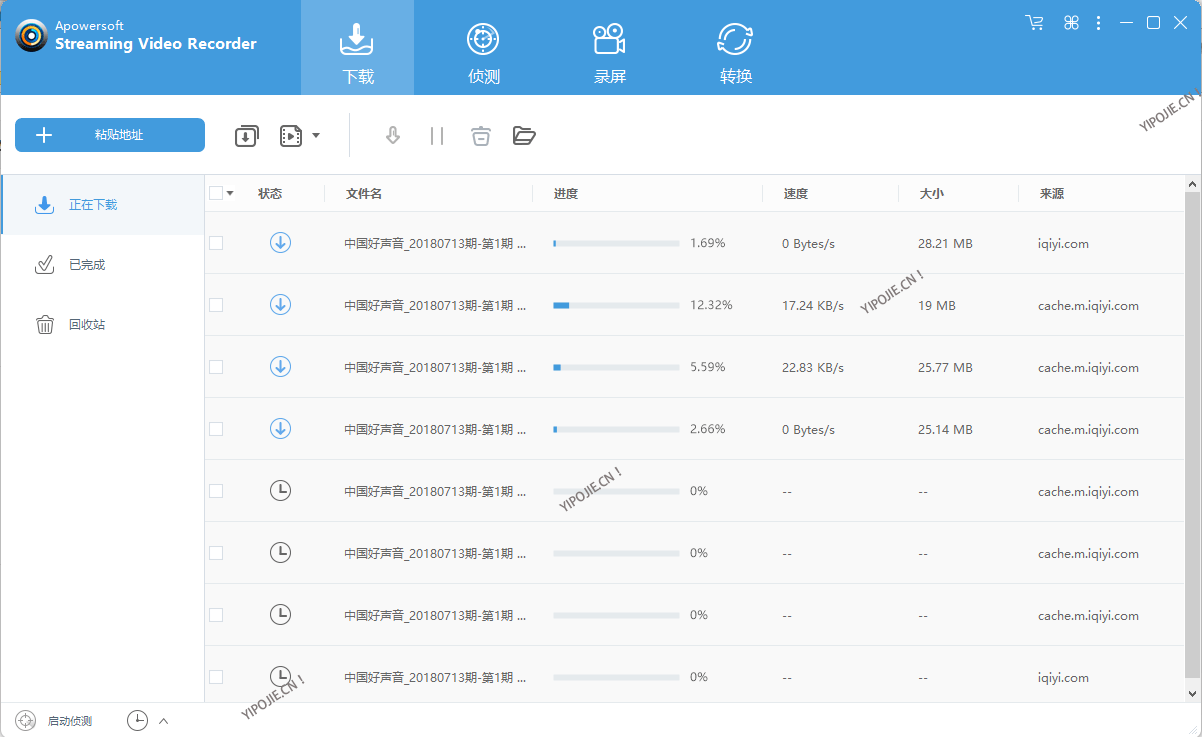The width and height of the screenshot is (1202, 737).
Task: Start downloading selected tasks via download arrow icon
Action: [392, 135]
